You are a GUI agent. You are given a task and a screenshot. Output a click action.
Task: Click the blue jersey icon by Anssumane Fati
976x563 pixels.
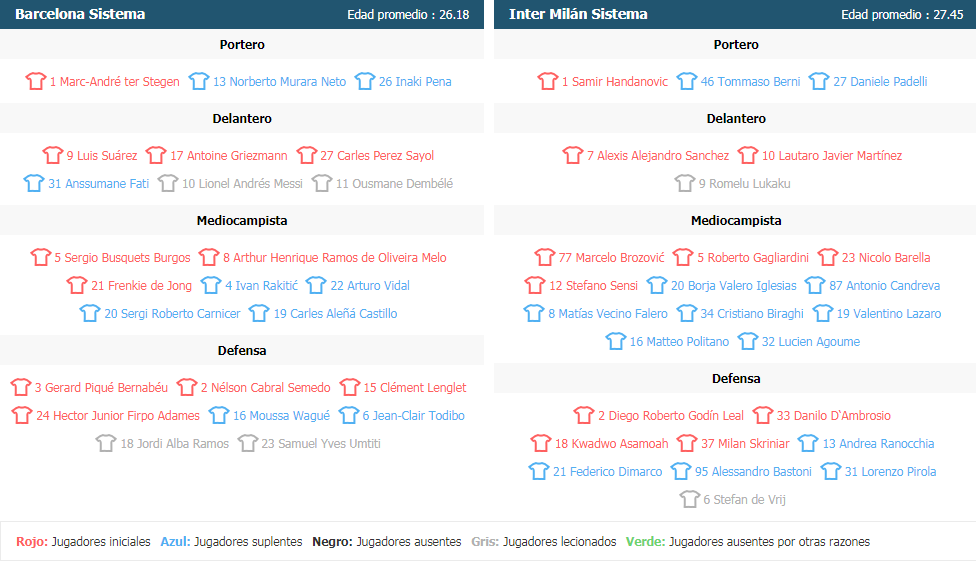[x=34, y=184]
